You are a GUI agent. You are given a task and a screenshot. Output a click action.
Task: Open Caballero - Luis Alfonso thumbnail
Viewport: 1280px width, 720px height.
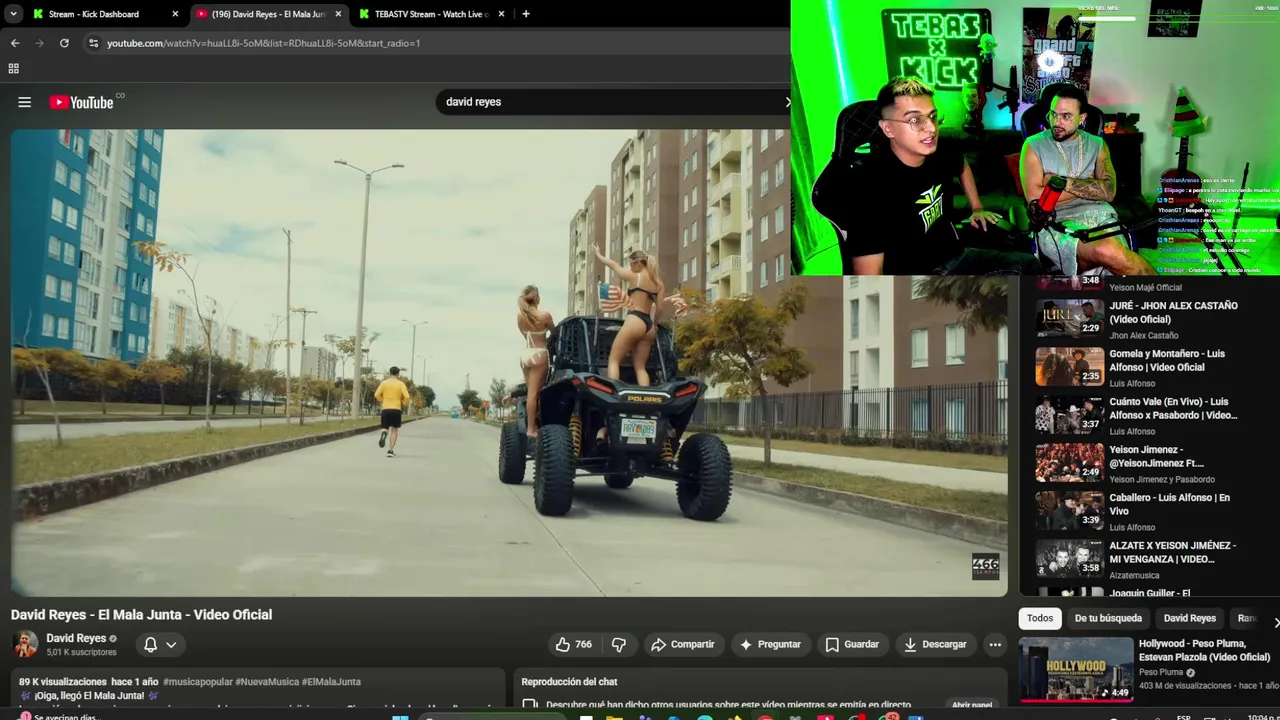point(1070,511)
